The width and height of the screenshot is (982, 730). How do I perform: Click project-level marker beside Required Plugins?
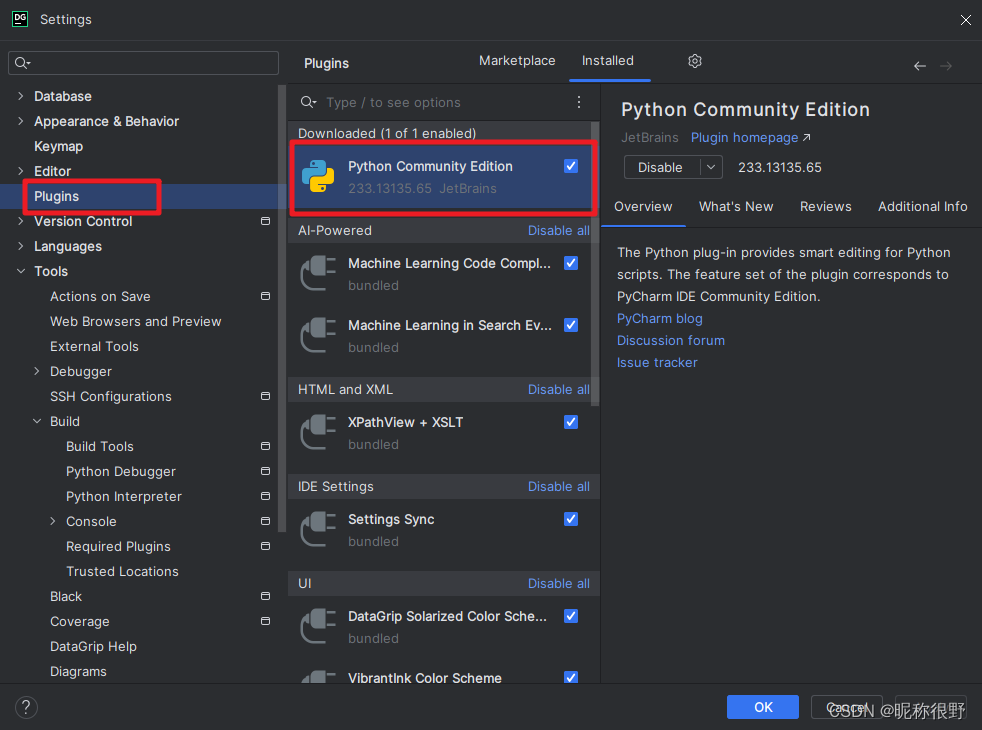tap(266, 547)
